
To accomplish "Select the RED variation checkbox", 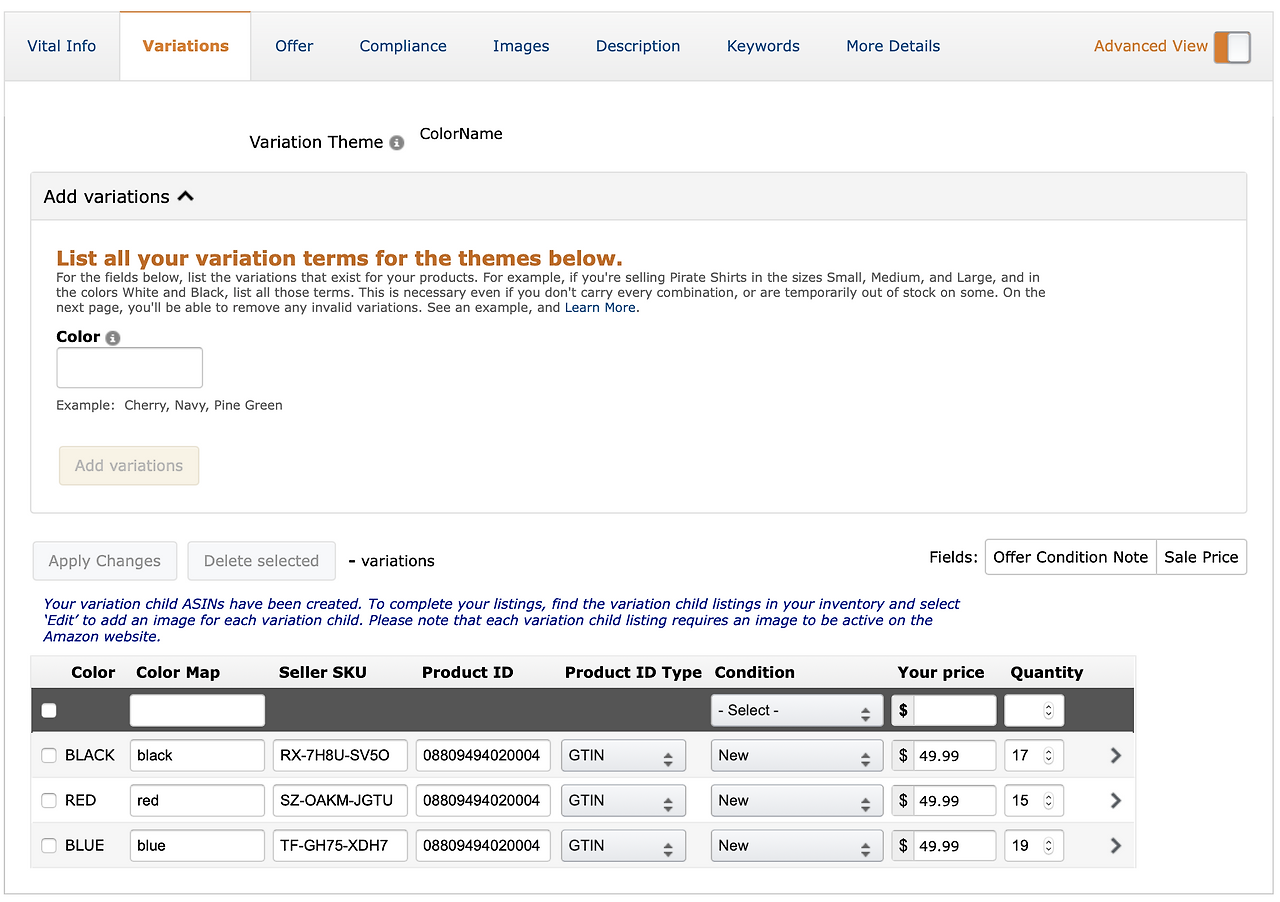I will (49, 801).
